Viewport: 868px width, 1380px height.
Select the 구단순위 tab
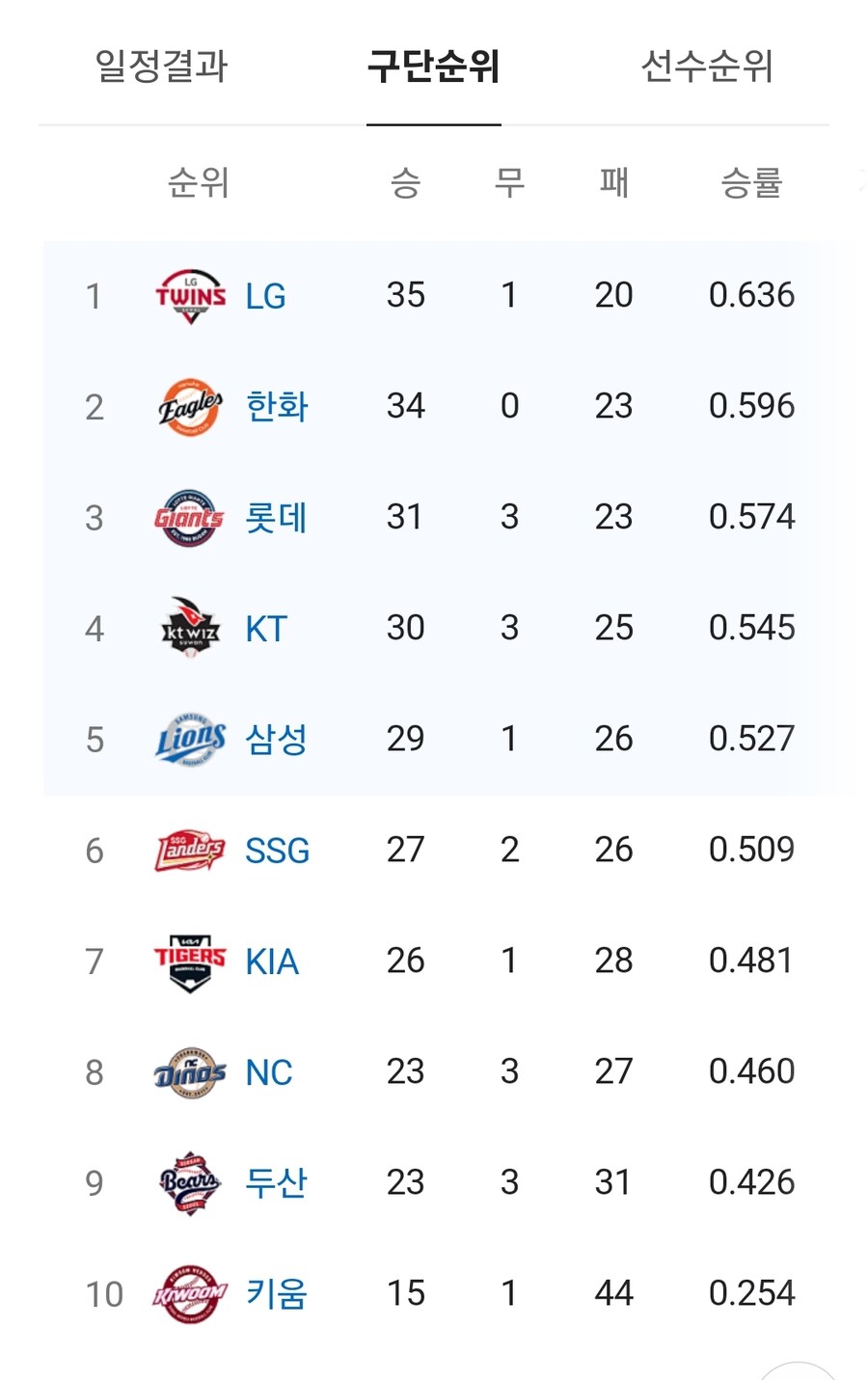(x=434, y=66)
